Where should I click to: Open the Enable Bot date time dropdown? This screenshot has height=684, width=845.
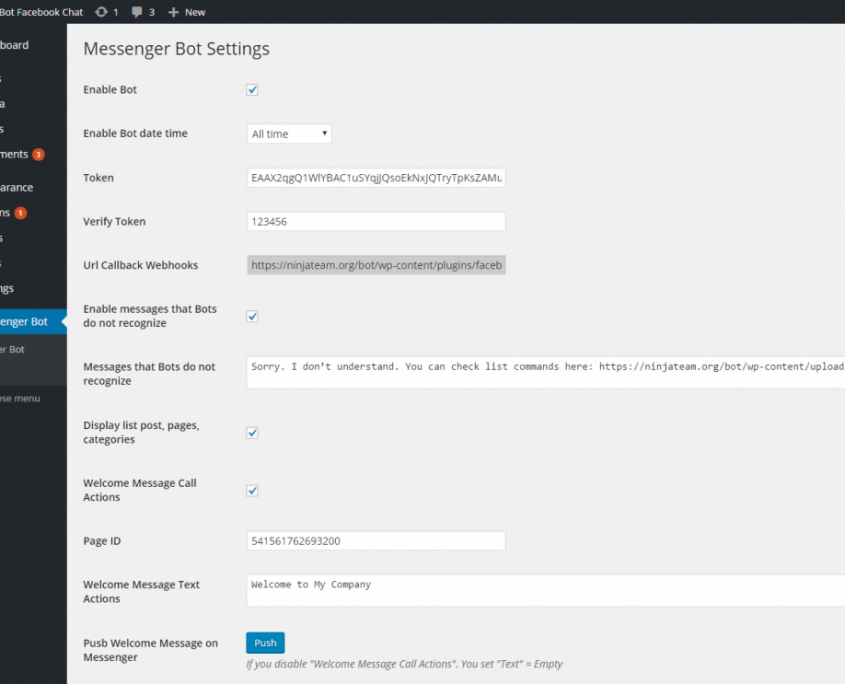pyautogui.click(x=288, y=133)
